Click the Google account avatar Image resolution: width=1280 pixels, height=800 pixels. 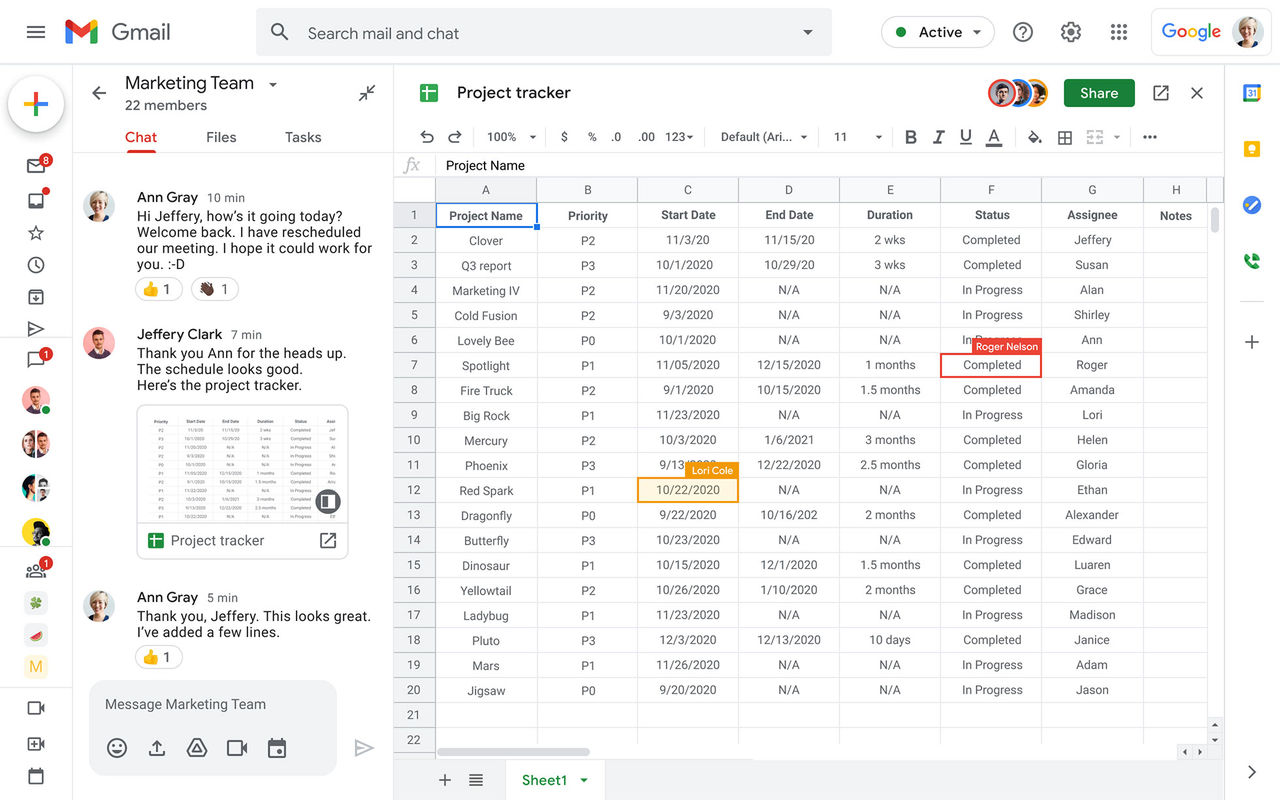1248,32
